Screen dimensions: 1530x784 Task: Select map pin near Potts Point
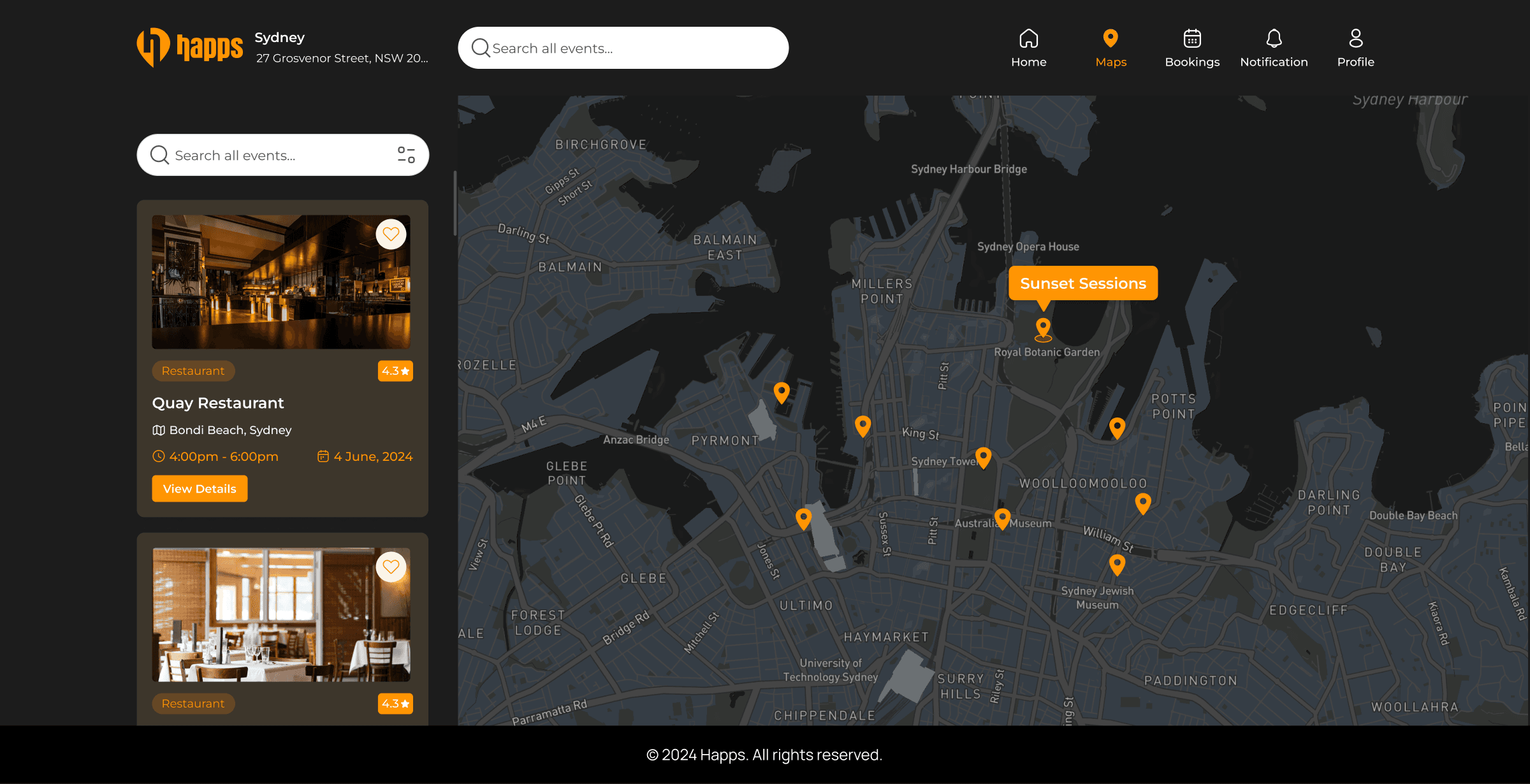pyautogui.click(x=1117, y=427)
